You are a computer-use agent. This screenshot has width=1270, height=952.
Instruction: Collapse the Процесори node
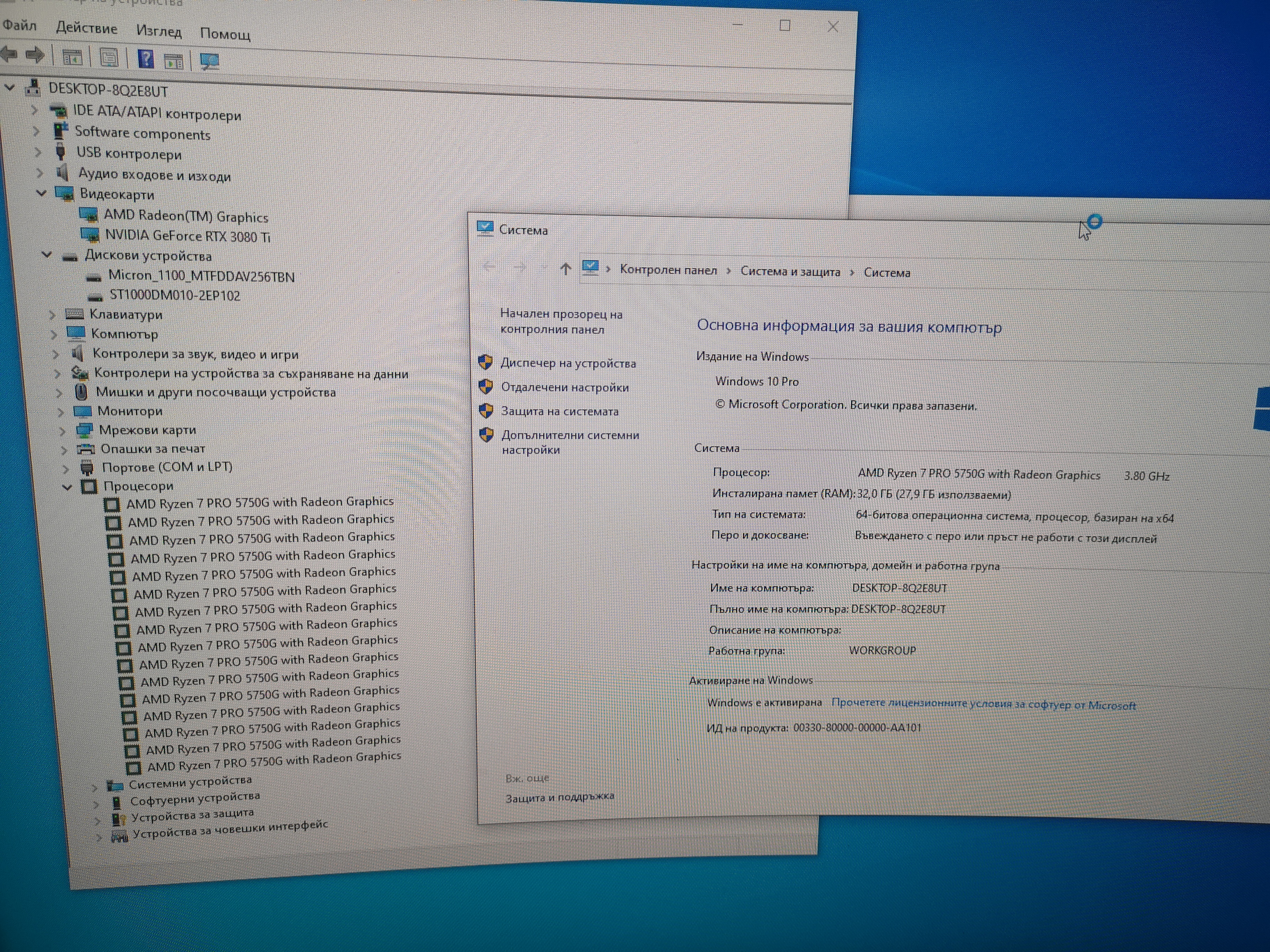67,487
